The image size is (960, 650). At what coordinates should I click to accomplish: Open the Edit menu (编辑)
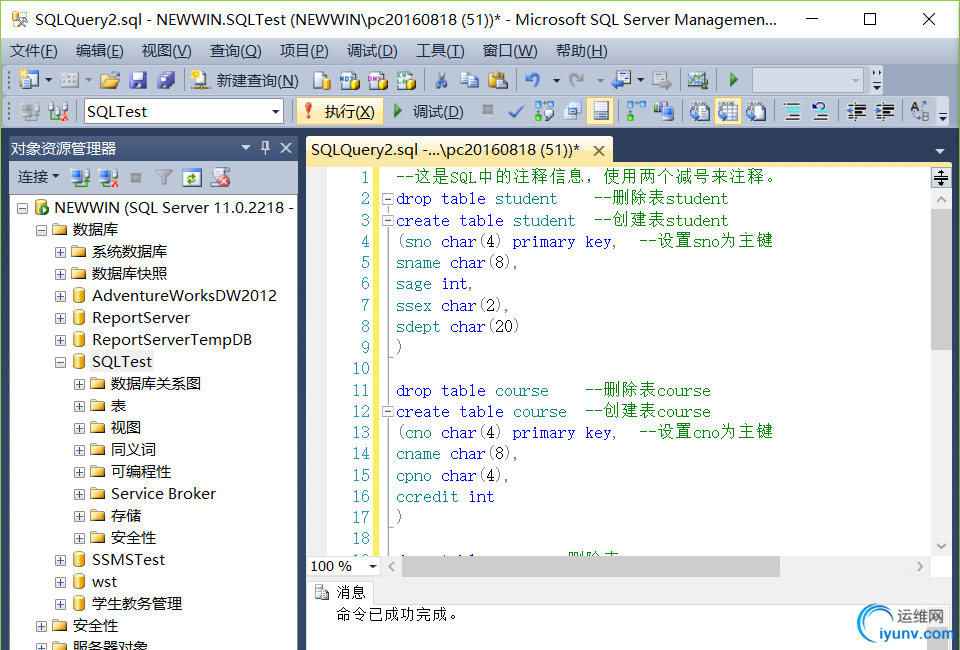(x=100, y=51)
